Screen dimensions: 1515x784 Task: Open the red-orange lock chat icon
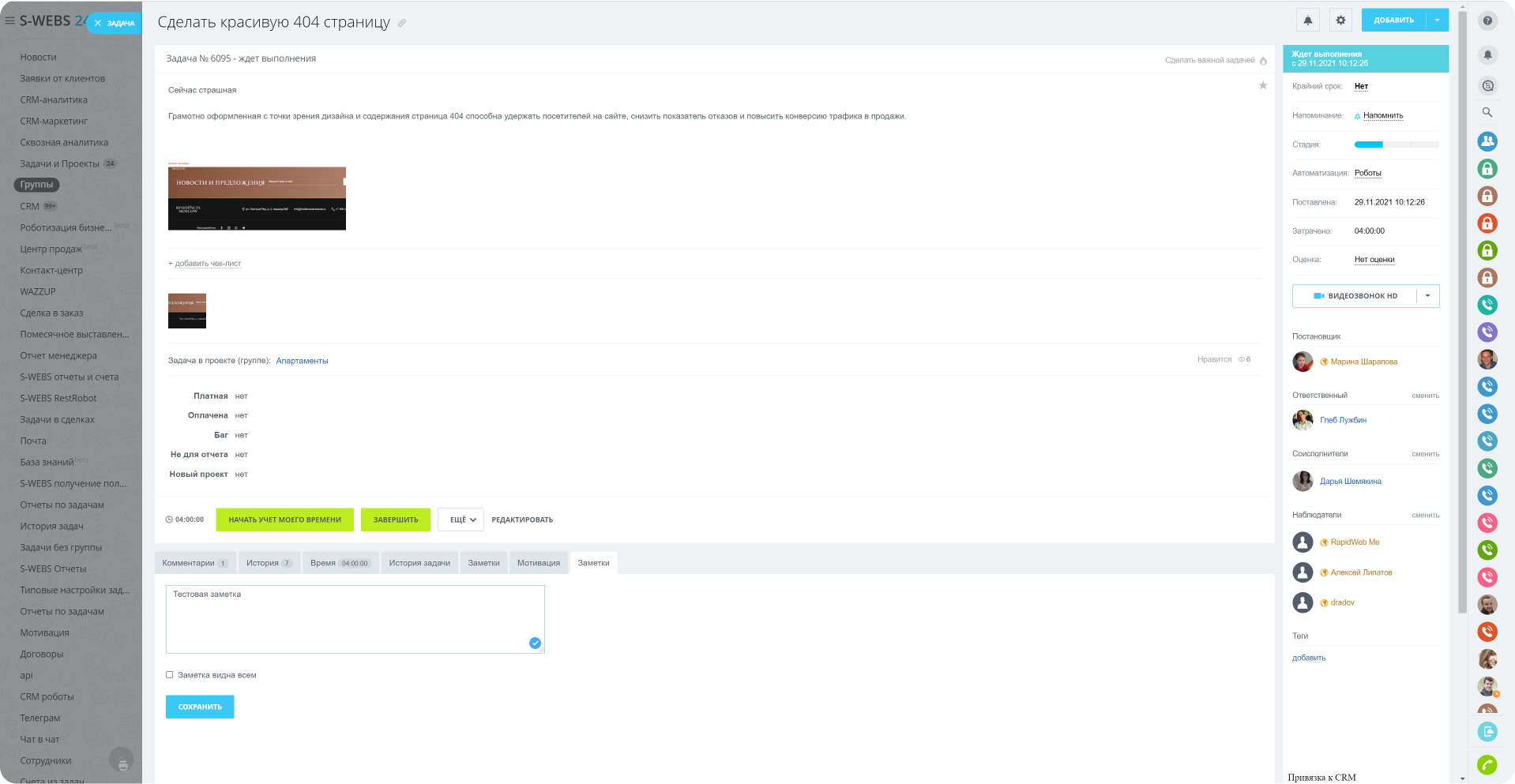coord(1487,223)
